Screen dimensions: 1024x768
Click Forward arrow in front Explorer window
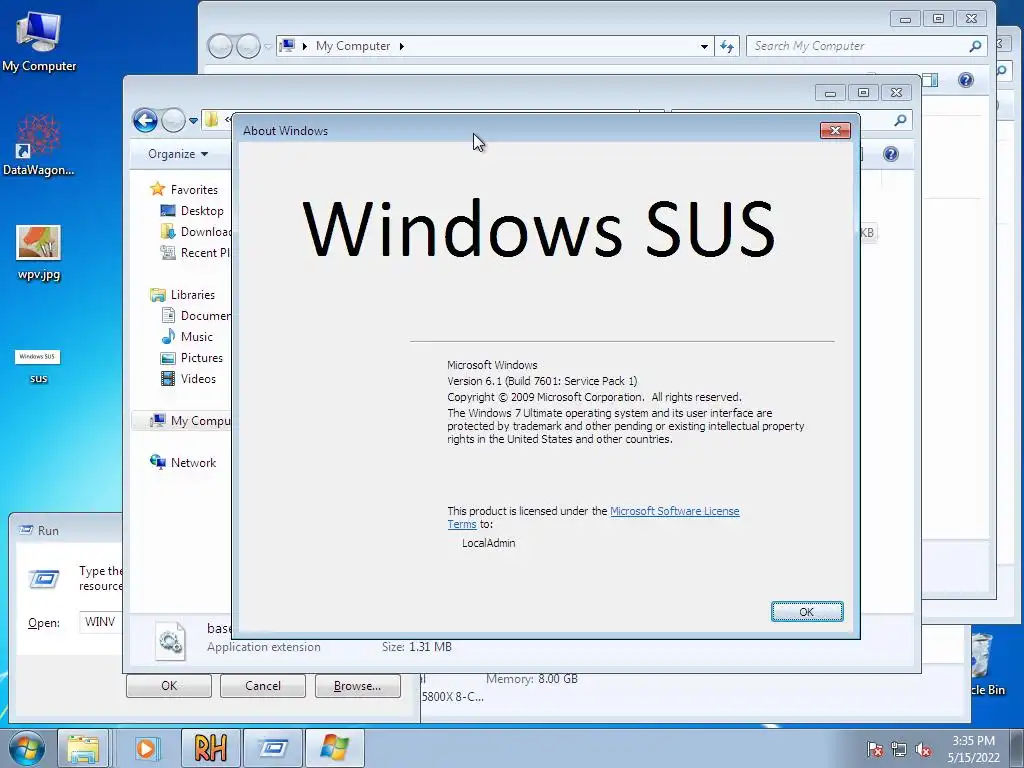[173, 120]
